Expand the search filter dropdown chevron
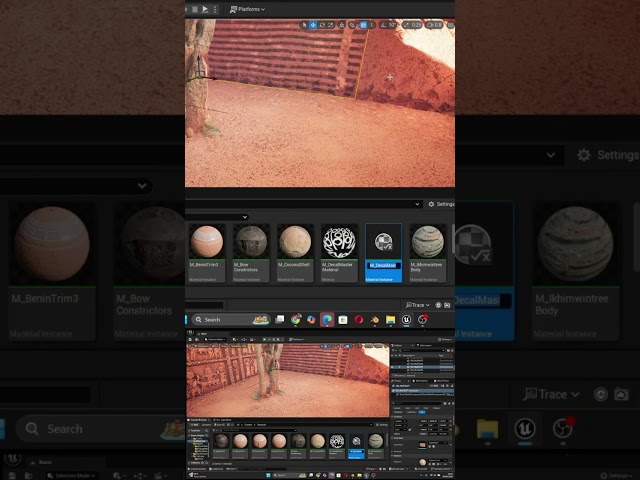The height and width of the screenshot is (480, 640). (244, 217)
